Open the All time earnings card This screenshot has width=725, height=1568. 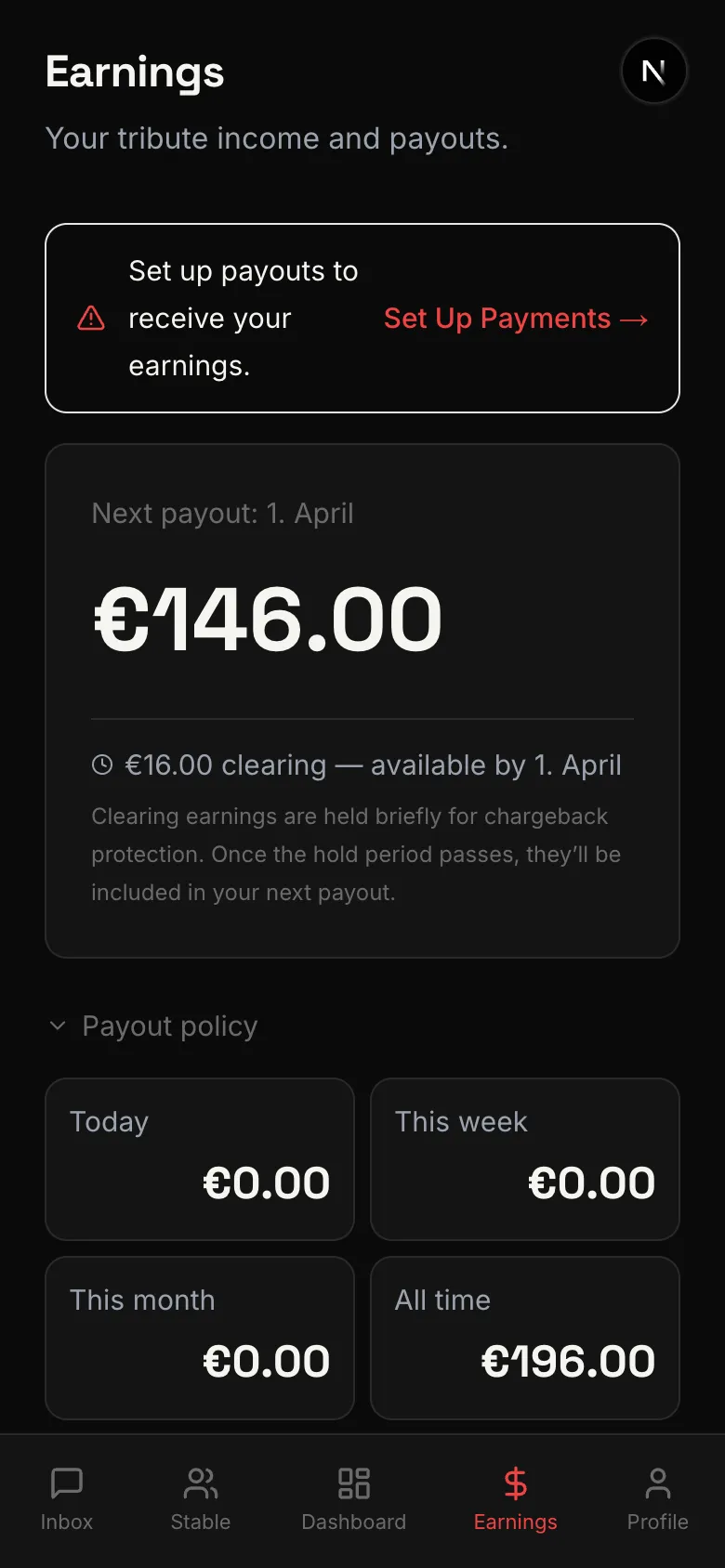point(524,1338)
